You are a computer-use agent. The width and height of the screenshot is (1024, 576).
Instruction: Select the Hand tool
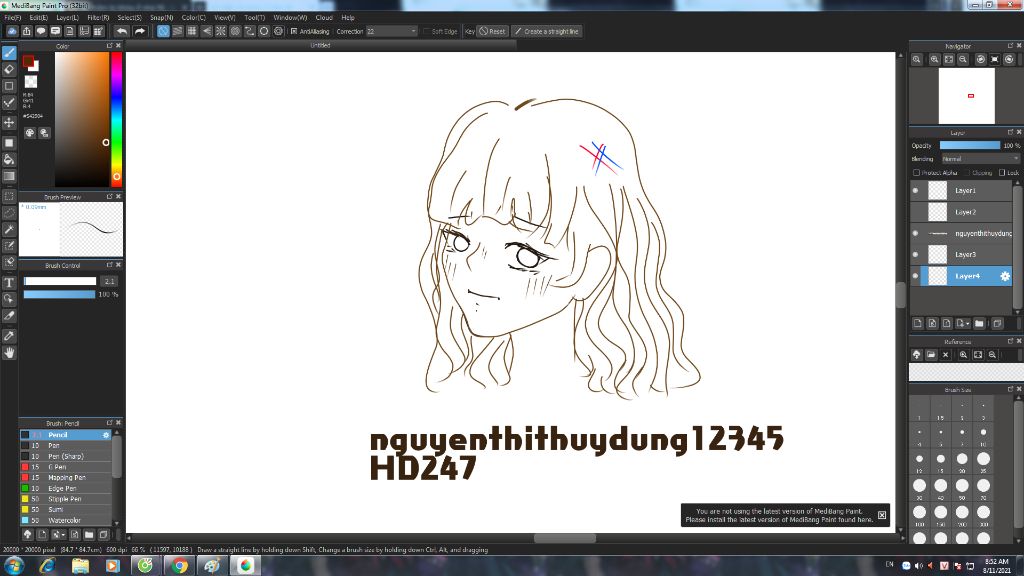pos(9,353)
